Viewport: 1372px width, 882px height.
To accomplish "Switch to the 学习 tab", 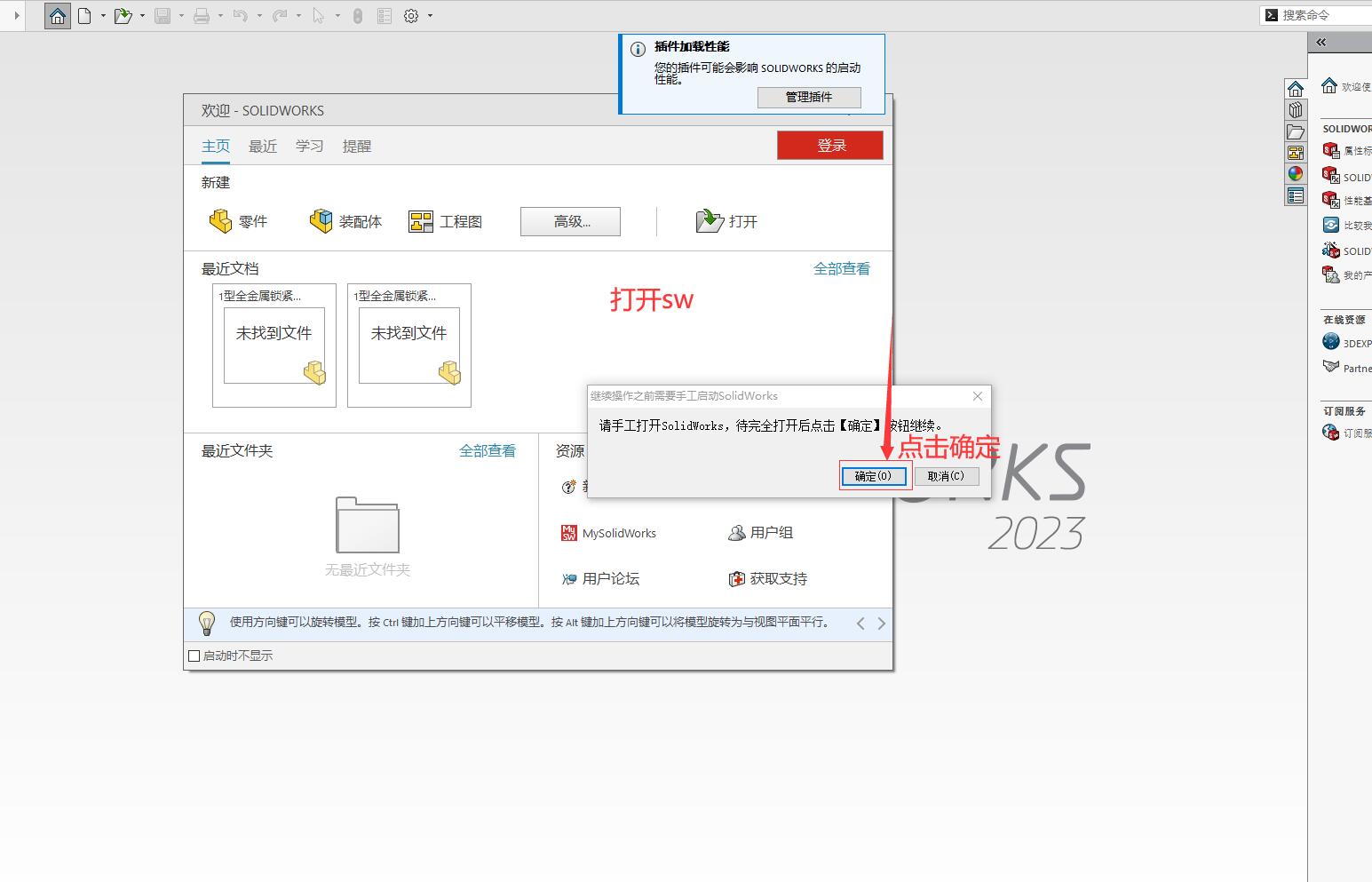I will coord(309,147).
